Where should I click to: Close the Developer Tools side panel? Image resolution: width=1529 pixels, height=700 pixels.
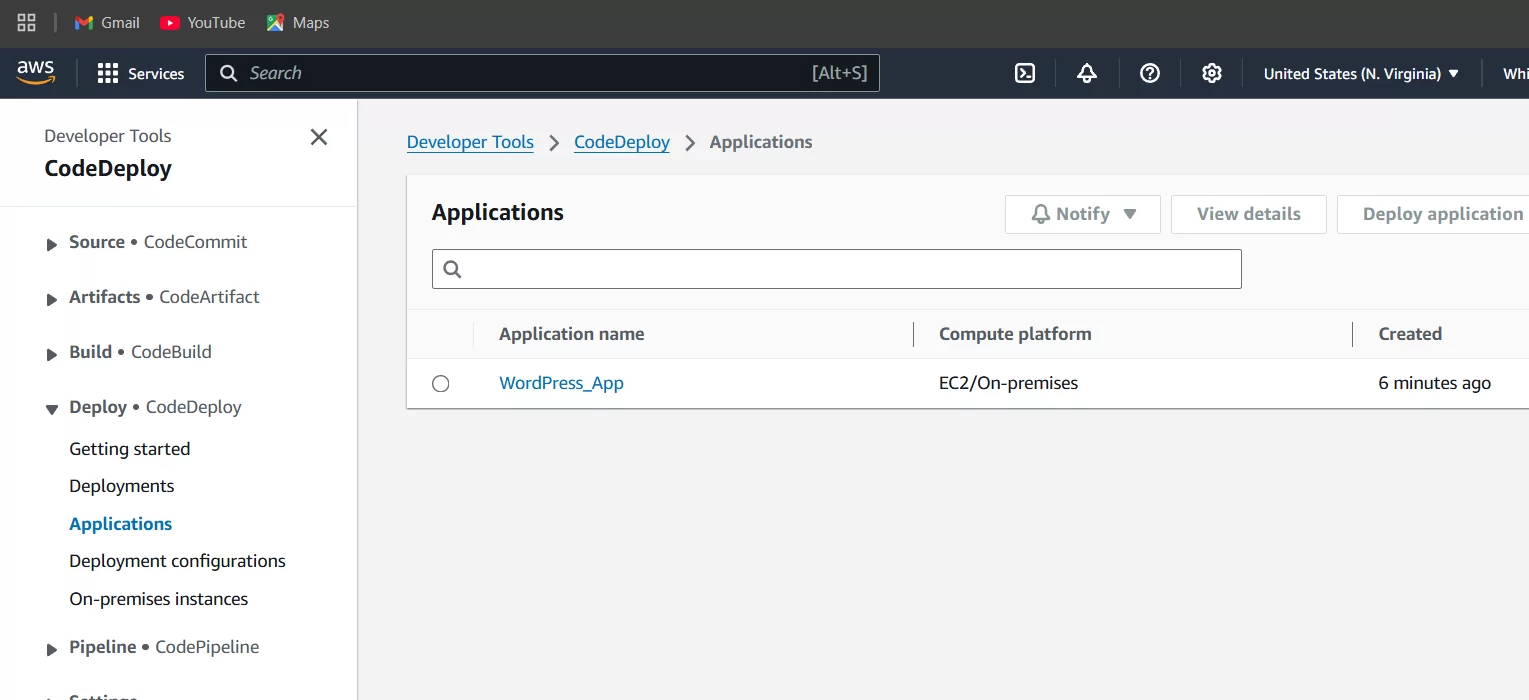pos(319,137)
